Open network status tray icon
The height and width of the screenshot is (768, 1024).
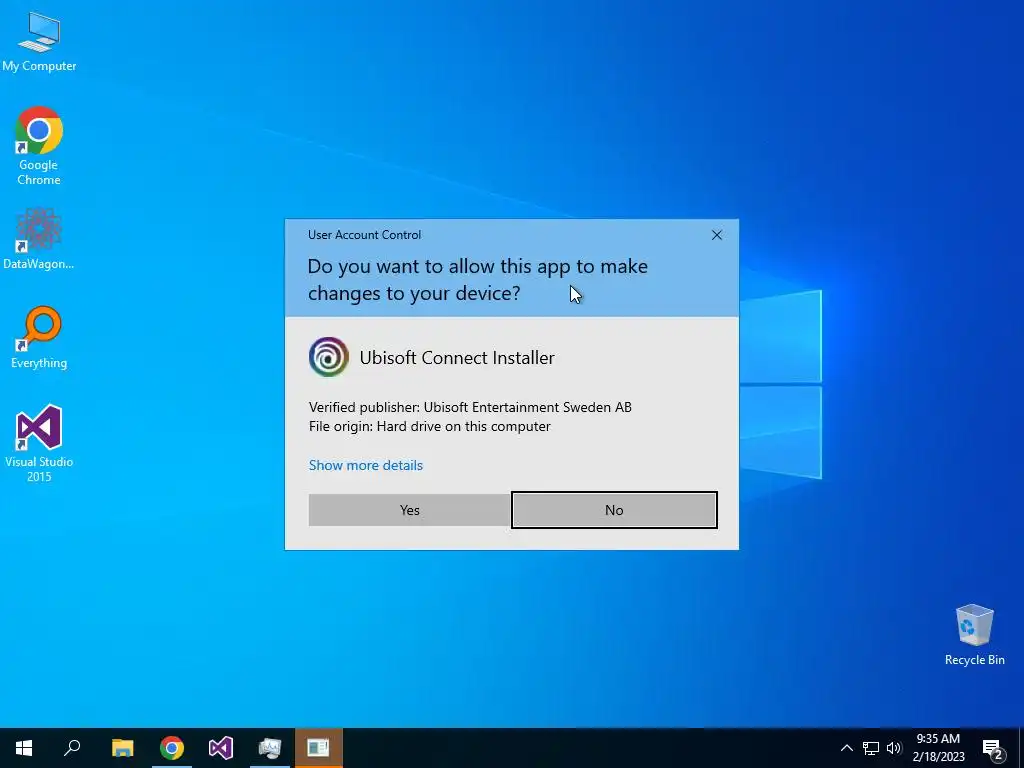(871, 748)
